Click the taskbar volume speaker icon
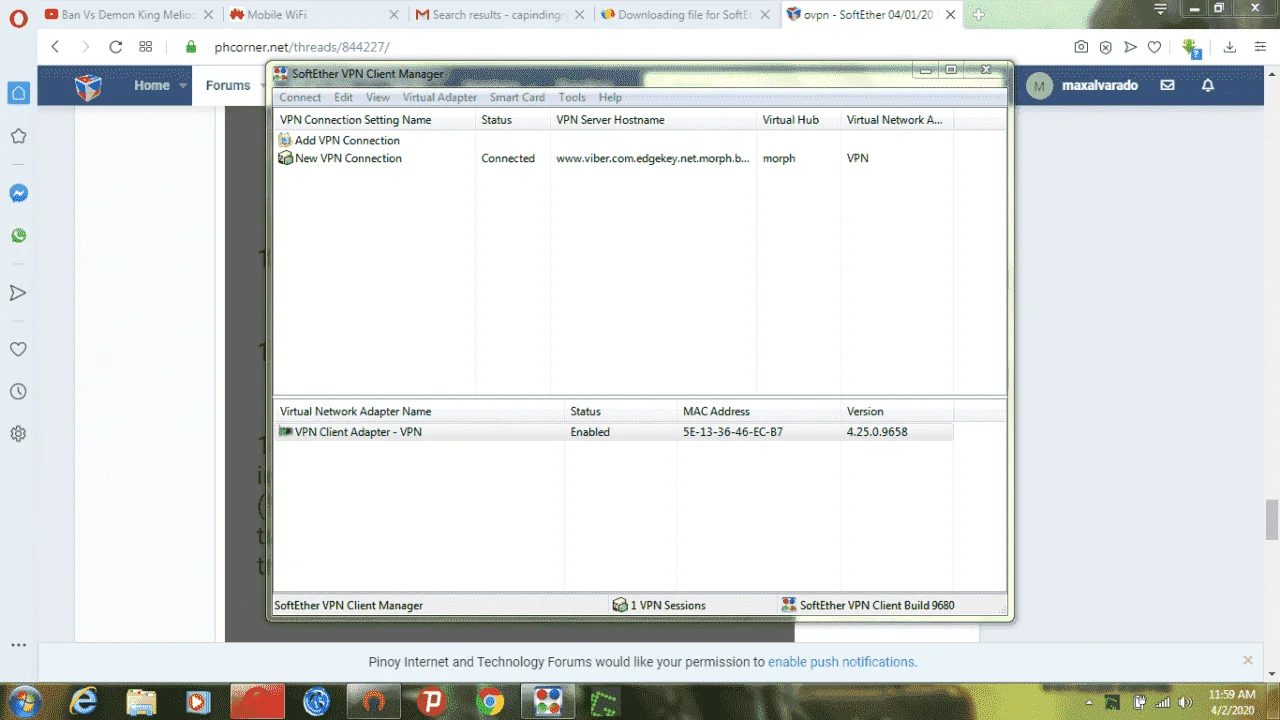The image size is (1280, 720). tap(1185, 702)
